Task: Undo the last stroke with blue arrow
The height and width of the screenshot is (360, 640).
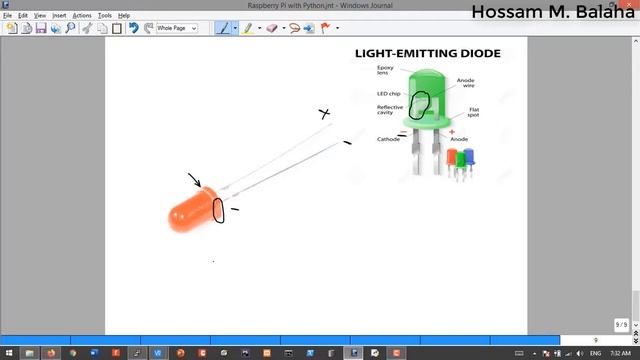Action: click(x=133, y=28)
